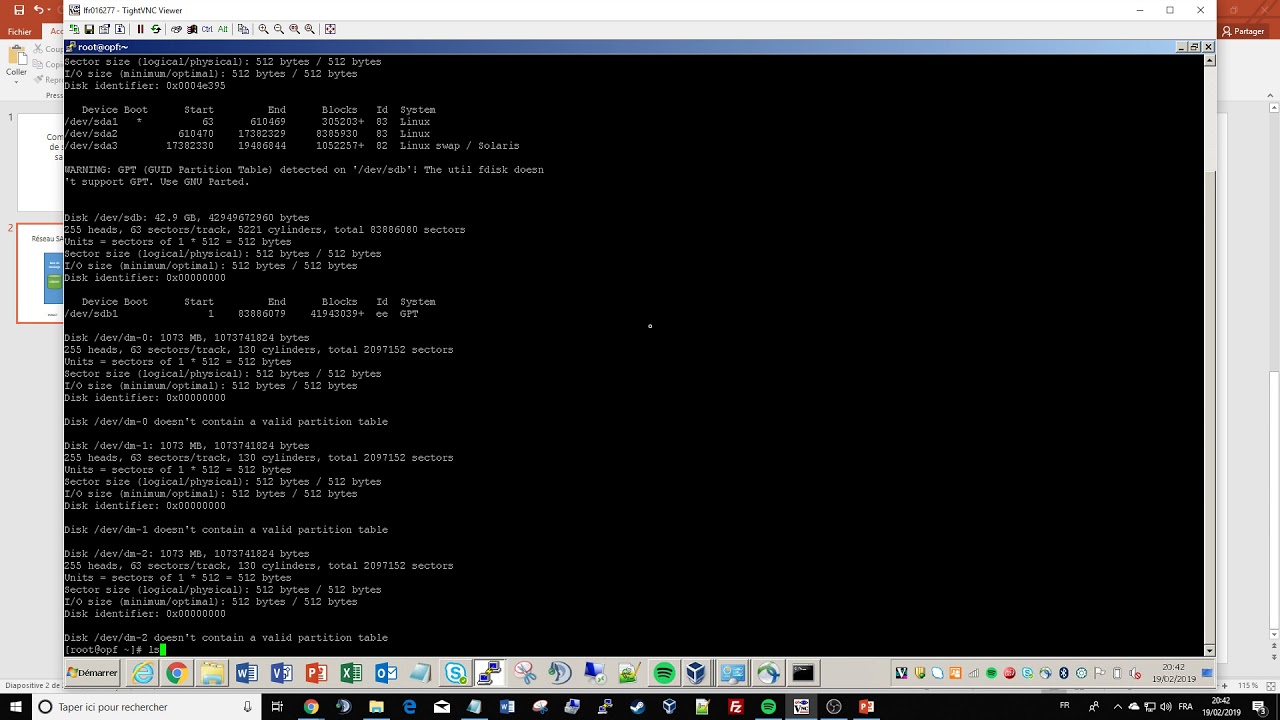This screenshot has width=1280, height=720.
Task: Open Outlook on the remote taskbar
Action: (x=385, y=673)
